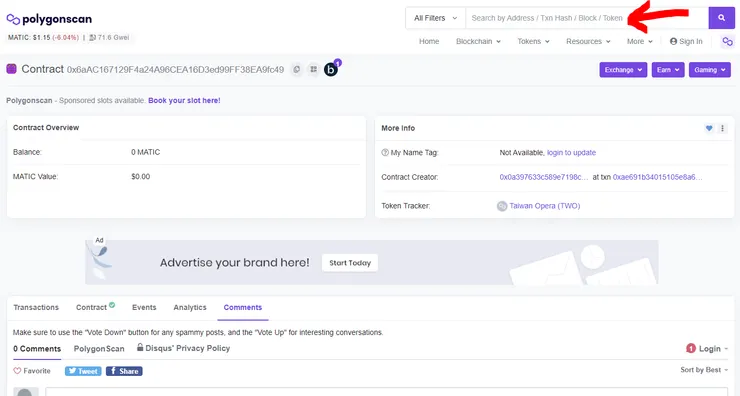
Task: Open the Blockscan chat 'b' icon
Action: tap(331, 70)
